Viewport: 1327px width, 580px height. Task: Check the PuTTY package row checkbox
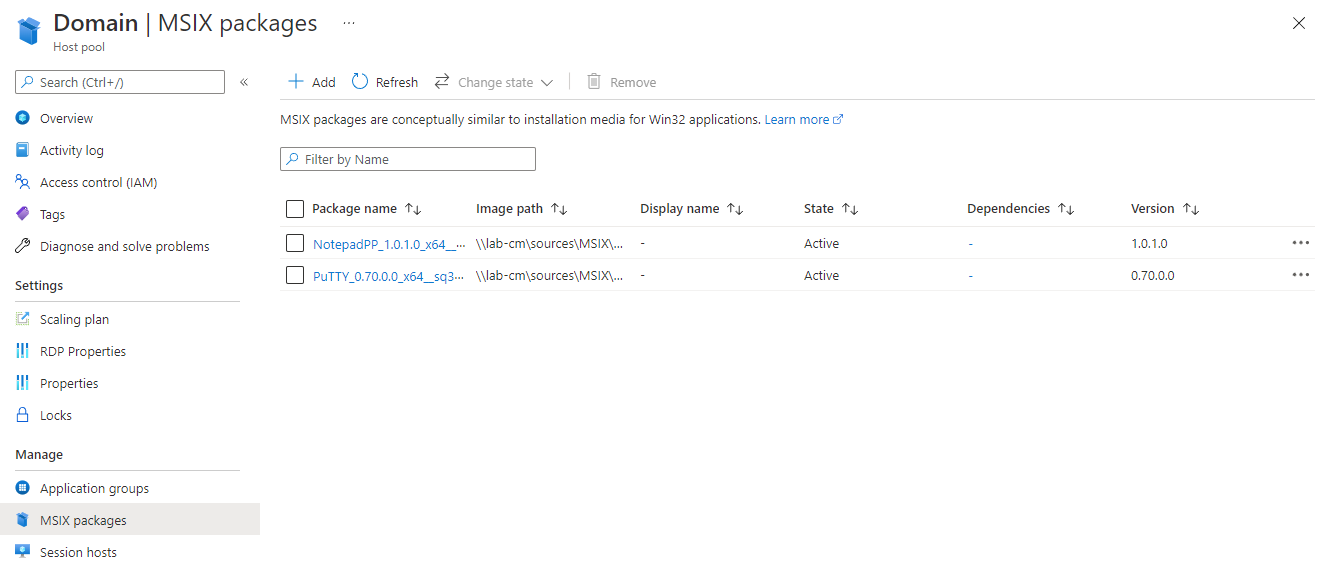coord(294,275)
